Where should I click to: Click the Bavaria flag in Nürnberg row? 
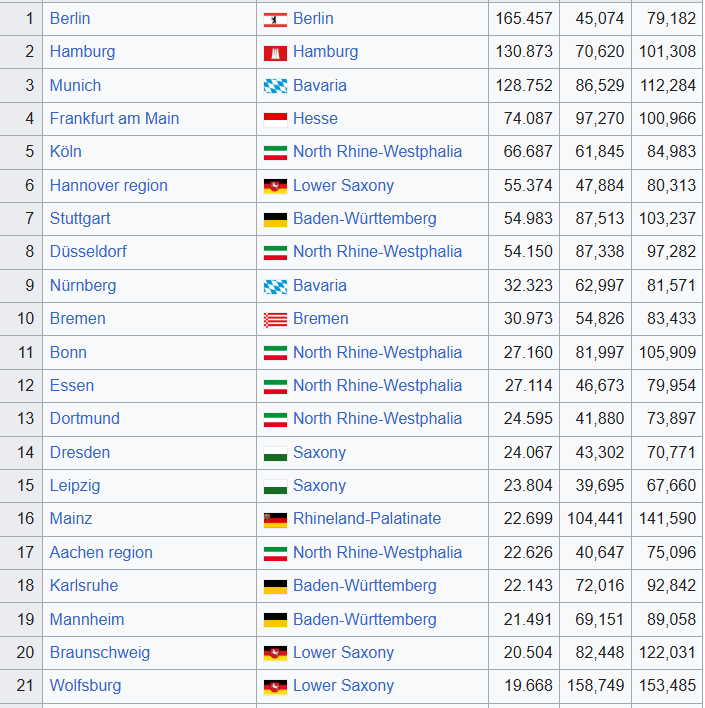pyautogui.click(x=275, y=286)
